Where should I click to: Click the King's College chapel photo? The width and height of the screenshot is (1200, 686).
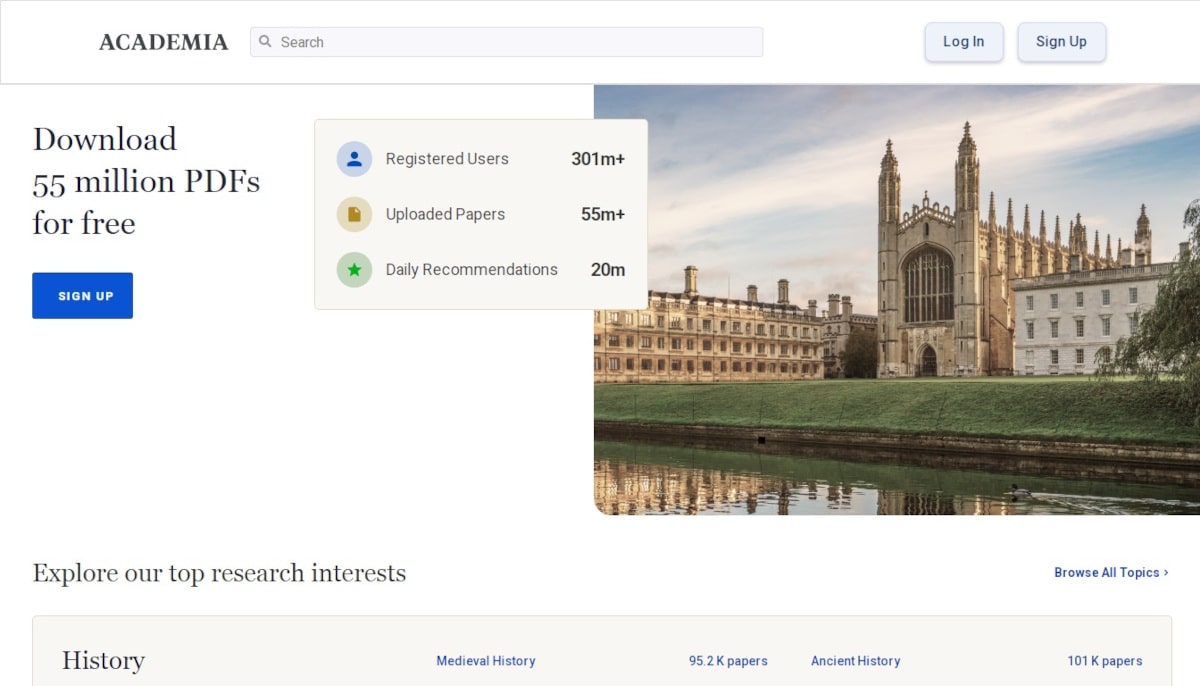pyautogui.click(x=897, y=300)
